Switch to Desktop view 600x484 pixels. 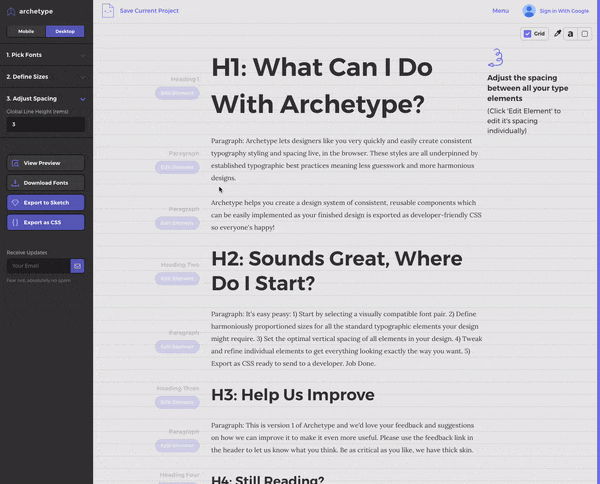pos(65,31)
